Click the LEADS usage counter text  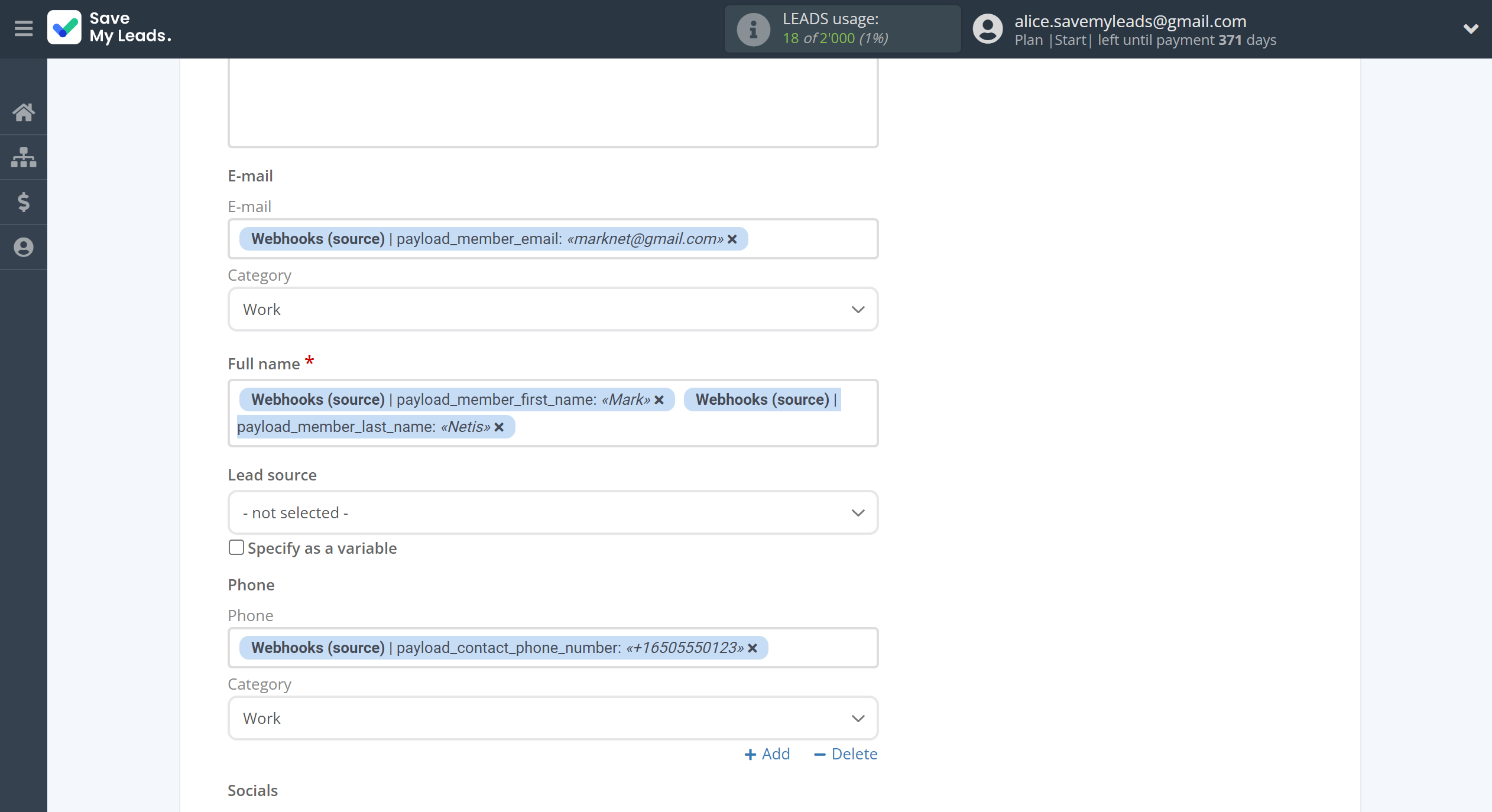(x=835, y=38)
